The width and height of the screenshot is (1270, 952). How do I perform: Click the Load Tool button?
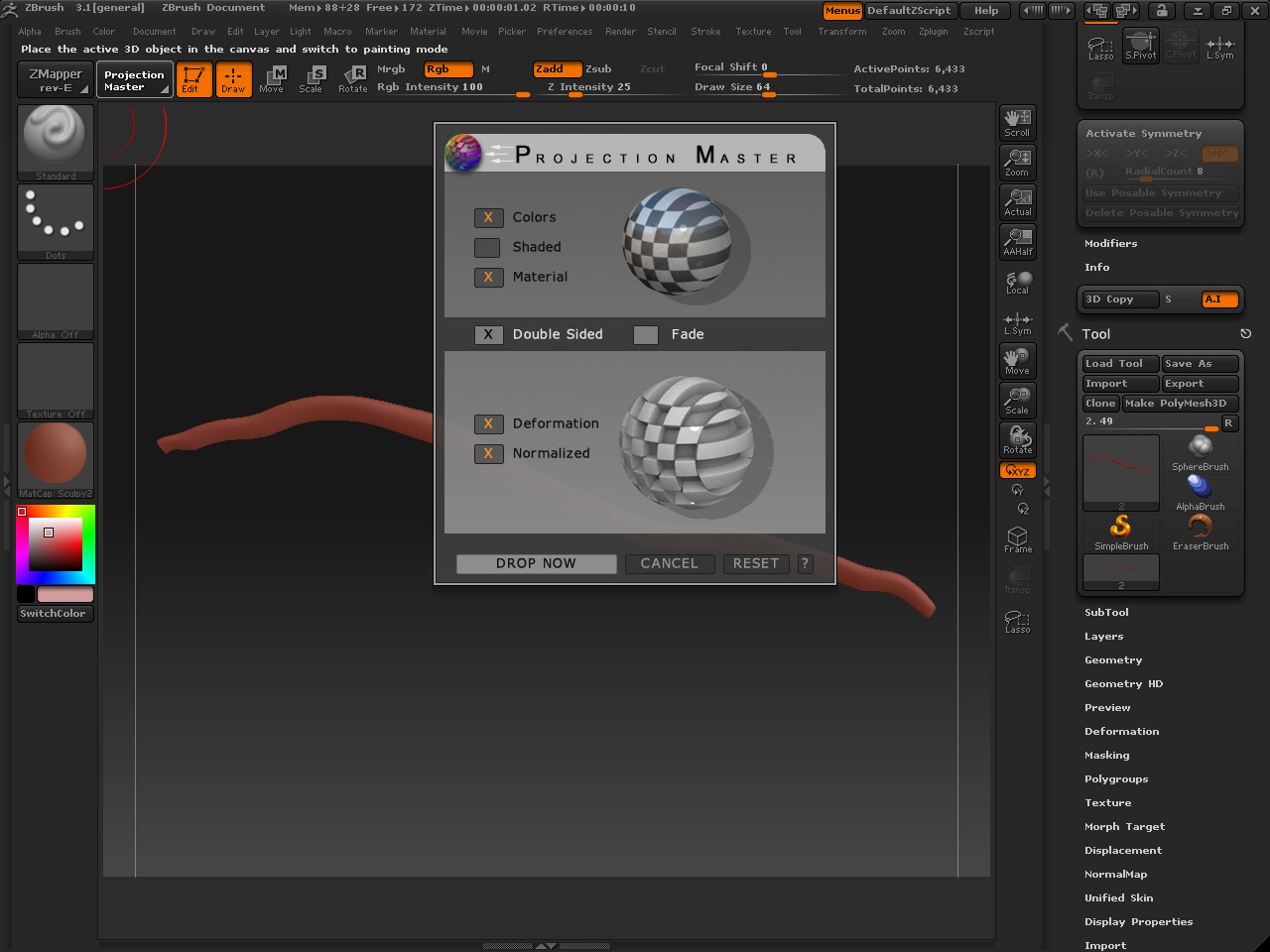coord(1120,364)
